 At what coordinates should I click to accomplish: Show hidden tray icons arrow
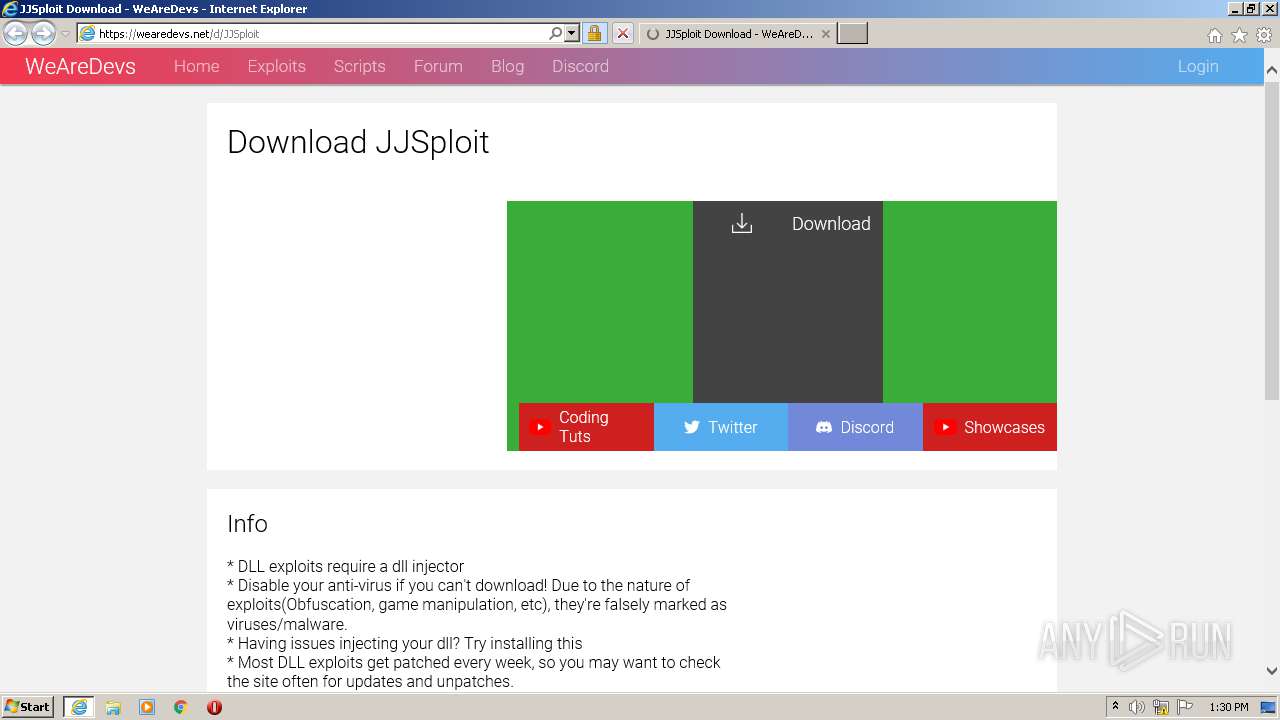pyautogui.click(x=1115, y=707)
